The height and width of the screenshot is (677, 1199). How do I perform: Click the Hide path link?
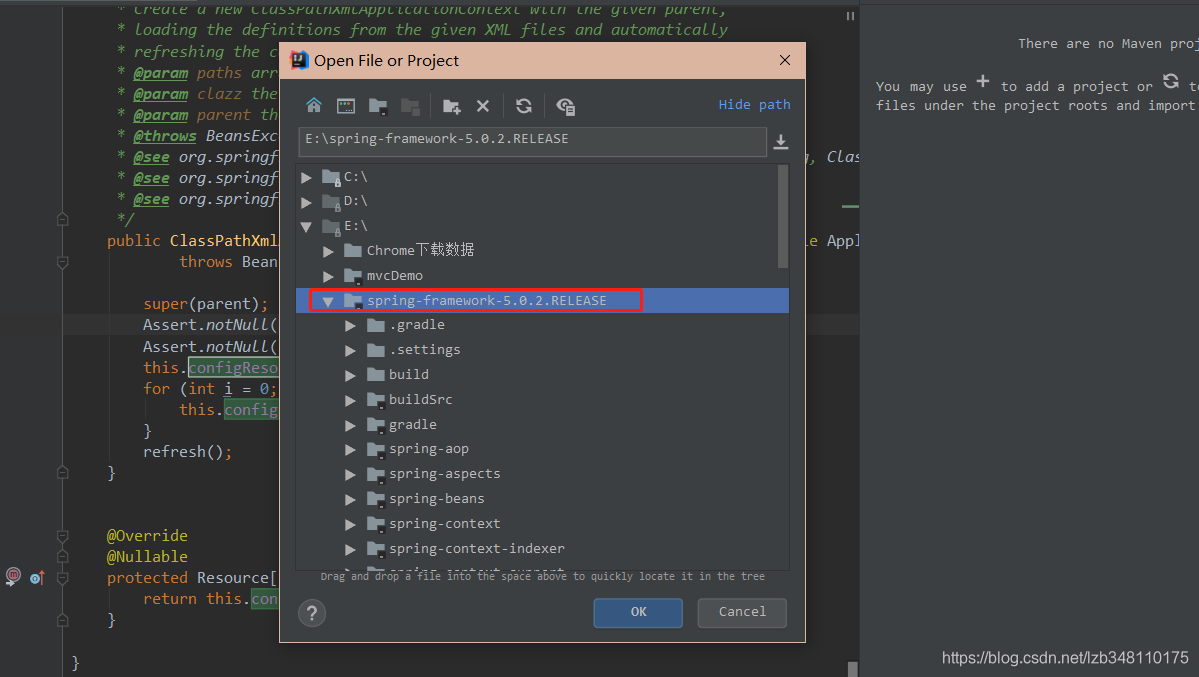(x=754, y=105)
